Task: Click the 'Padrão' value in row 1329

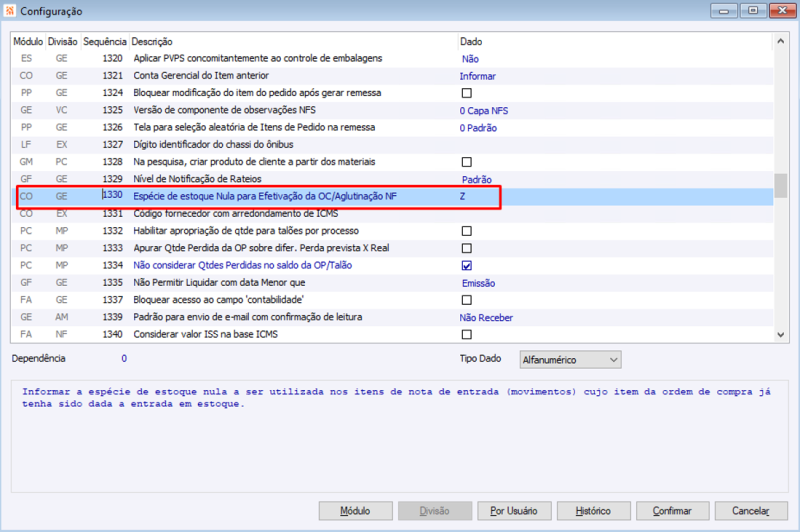Action: 477,180
